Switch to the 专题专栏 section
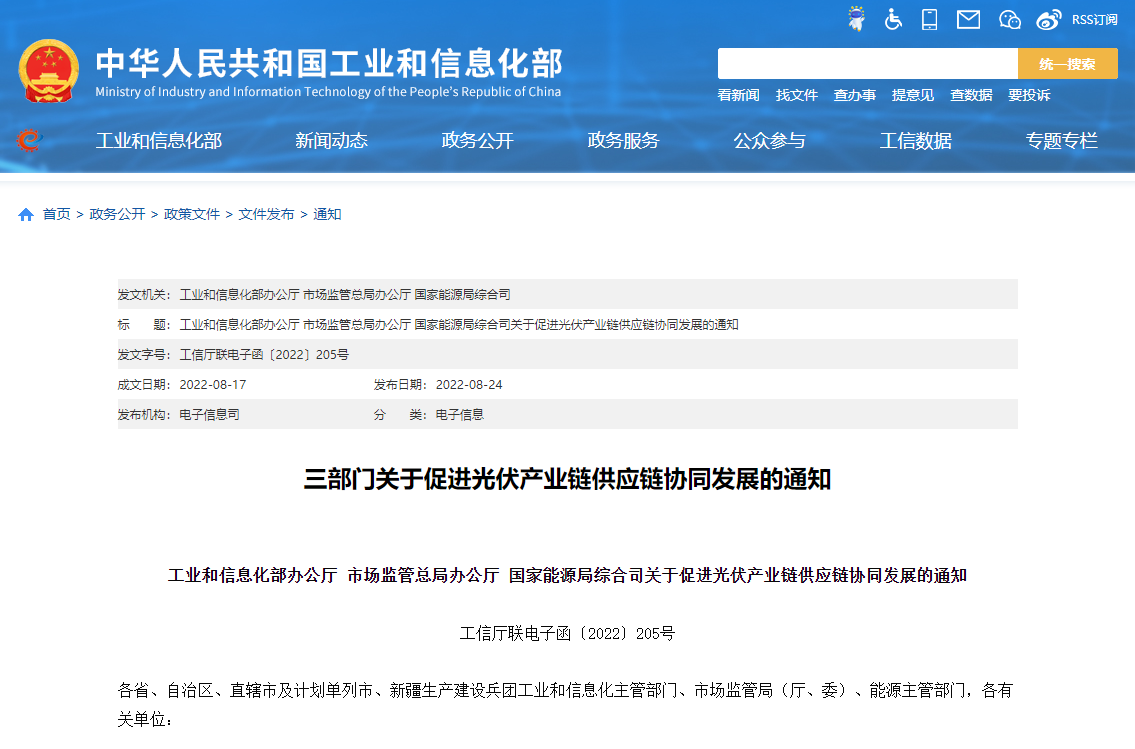Image resolution: width=1135 pixels, height=749 pixels. click(1061, 141)
